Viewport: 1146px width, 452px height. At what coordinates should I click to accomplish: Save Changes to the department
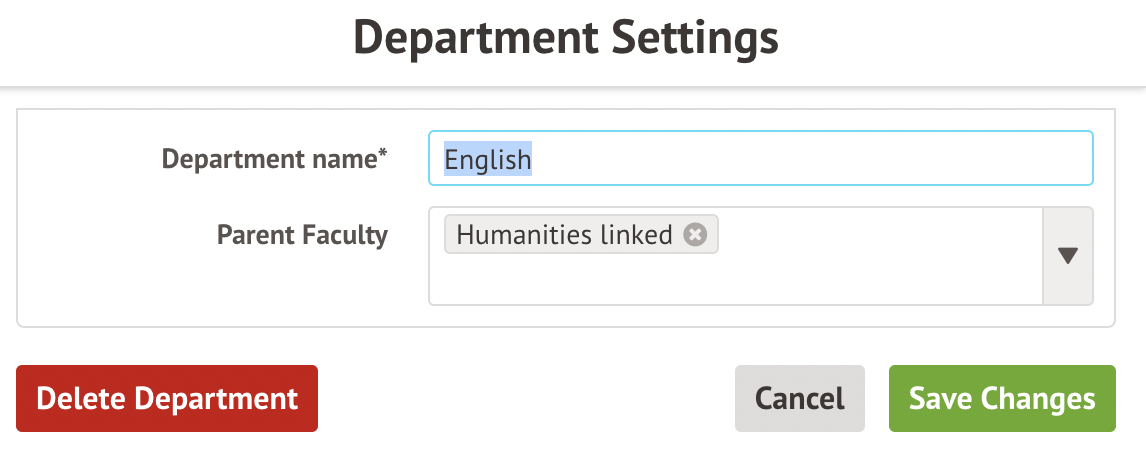(1002, 398)
